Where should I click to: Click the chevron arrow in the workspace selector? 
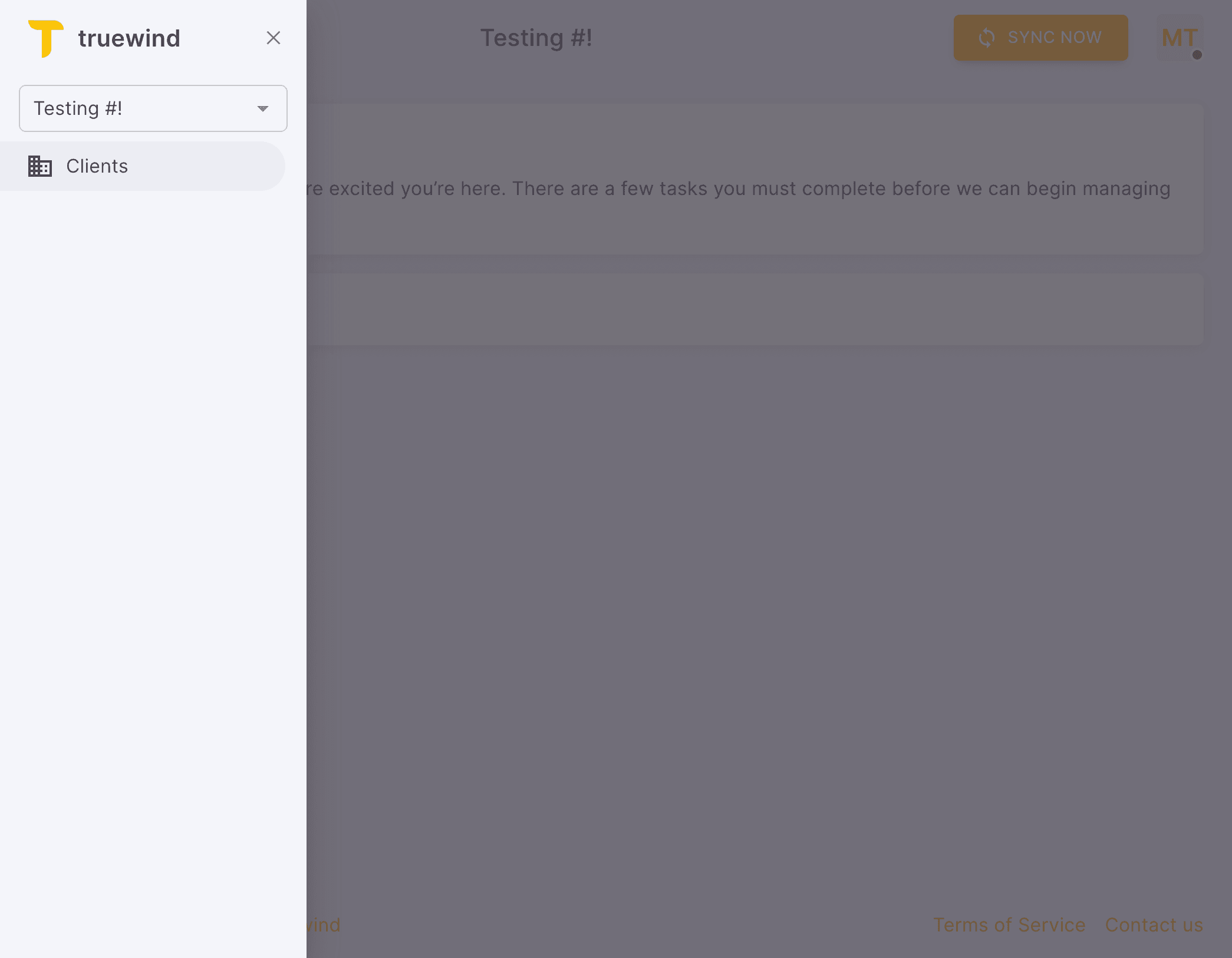263,108
